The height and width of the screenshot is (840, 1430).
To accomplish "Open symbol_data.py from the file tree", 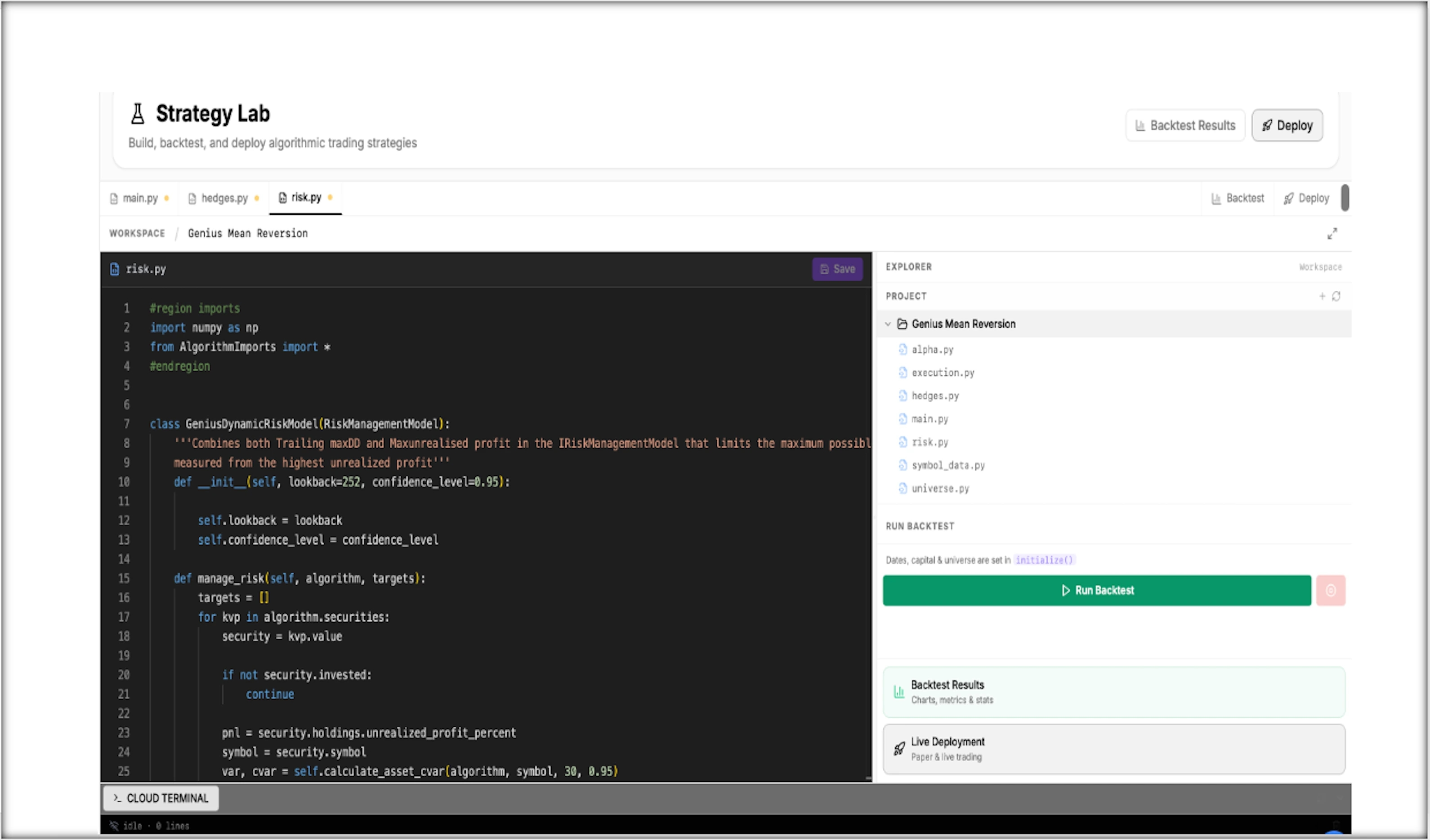I will [947, 466].
